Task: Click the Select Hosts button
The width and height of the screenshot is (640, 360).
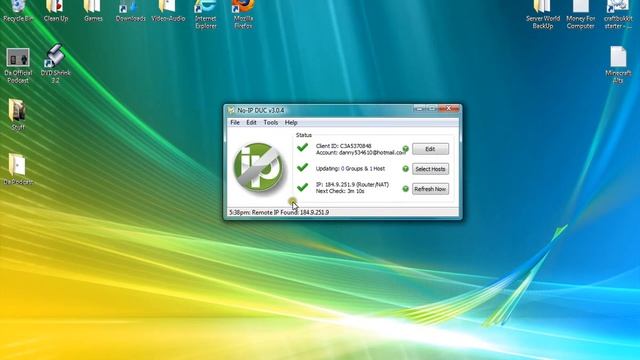Action: coord(430,169)
